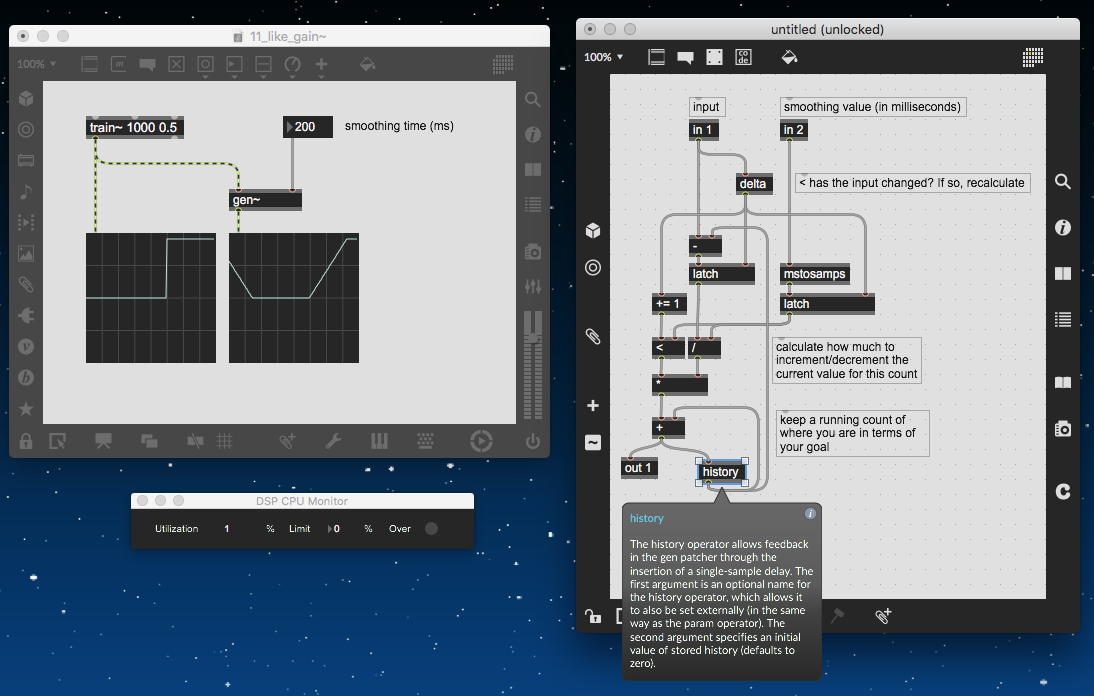The width and height of the screenshot is (1094, 696).
Task: Select the mstosamps object box
Action: (815, 274)
